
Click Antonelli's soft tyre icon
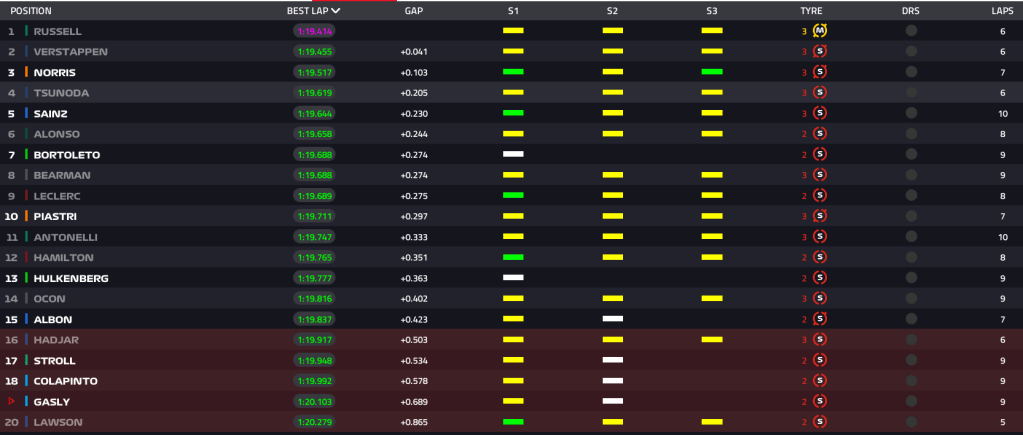(x=820, y=237)
